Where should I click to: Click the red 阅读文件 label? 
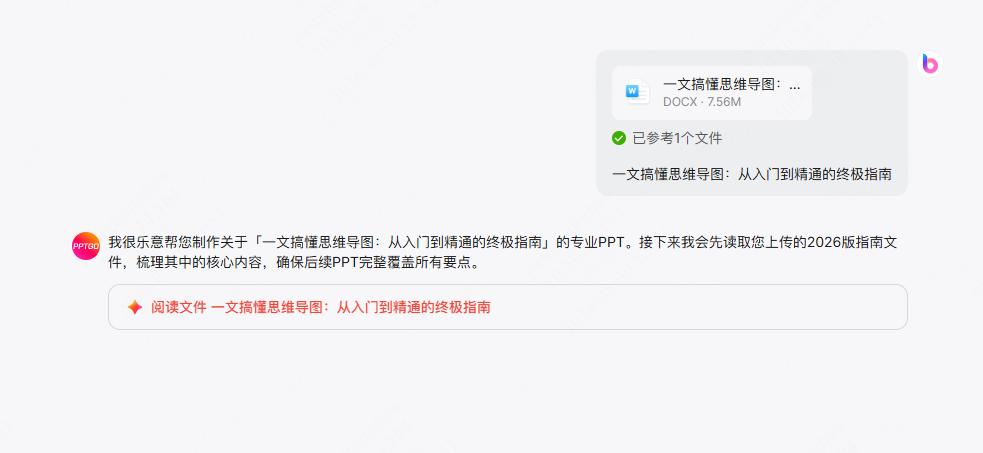(x=179, y=307)
